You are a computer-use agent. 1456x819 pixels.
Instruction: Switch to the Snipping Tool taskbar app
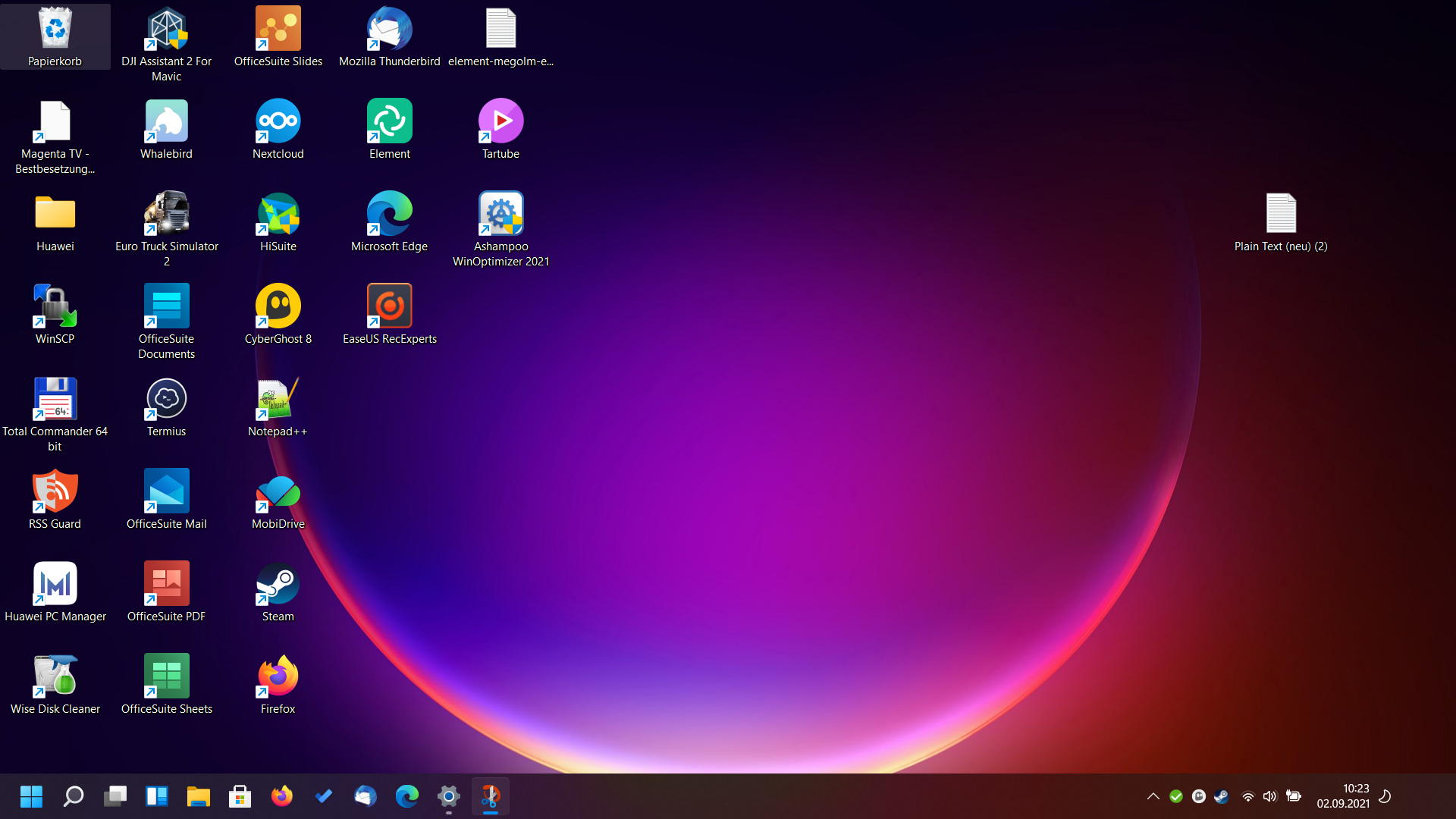click(x=490, y=796)
